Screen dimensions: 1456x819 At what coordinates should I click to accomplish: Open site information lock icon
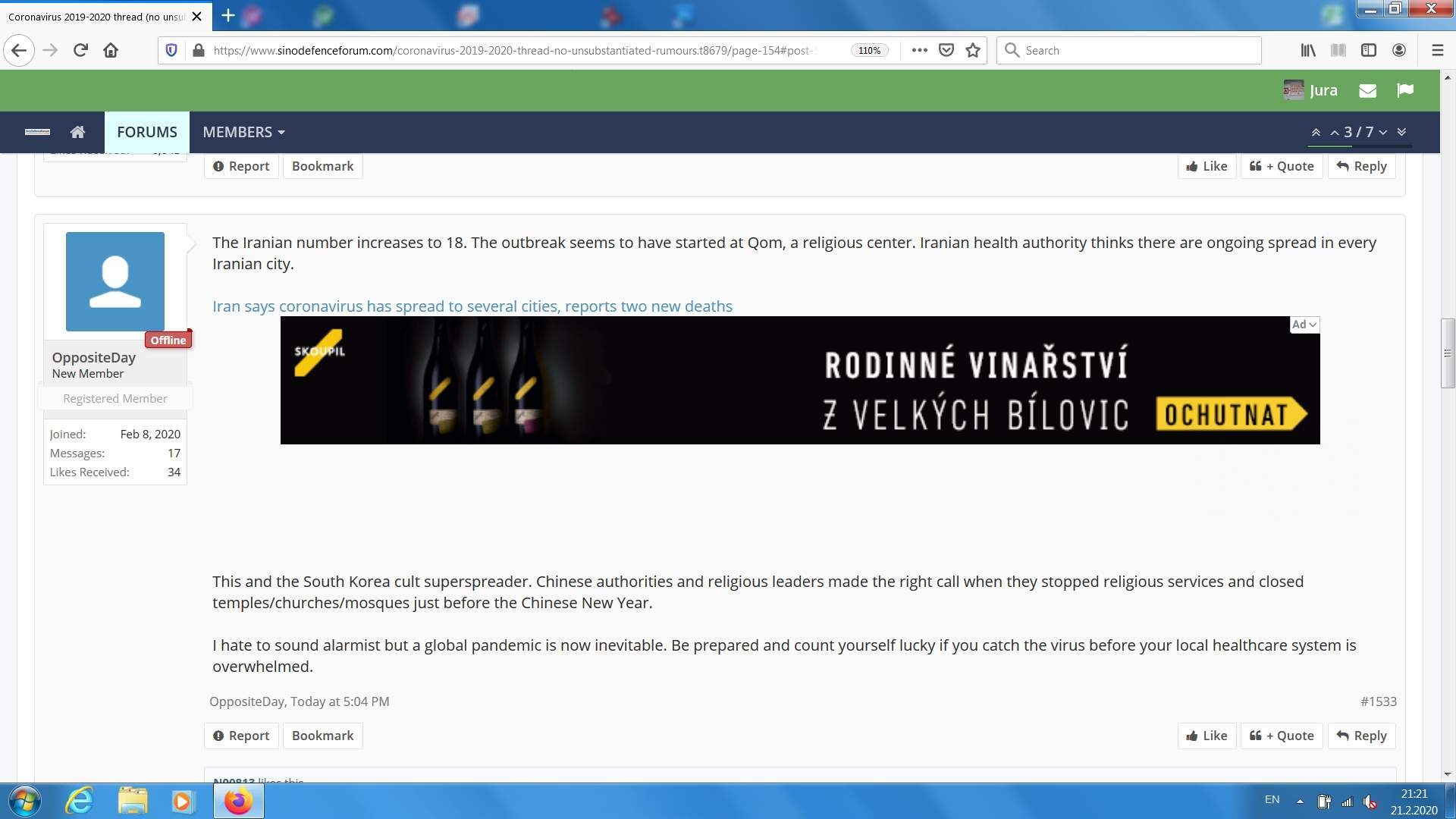[199, 50]
